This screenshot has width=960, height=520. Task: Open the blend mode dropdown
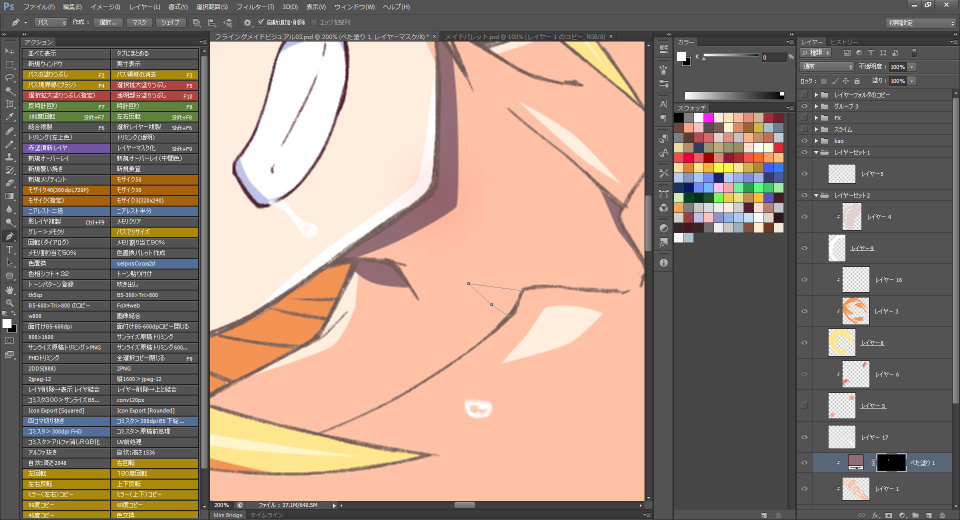pyautogui.click(x=827, y=67)
